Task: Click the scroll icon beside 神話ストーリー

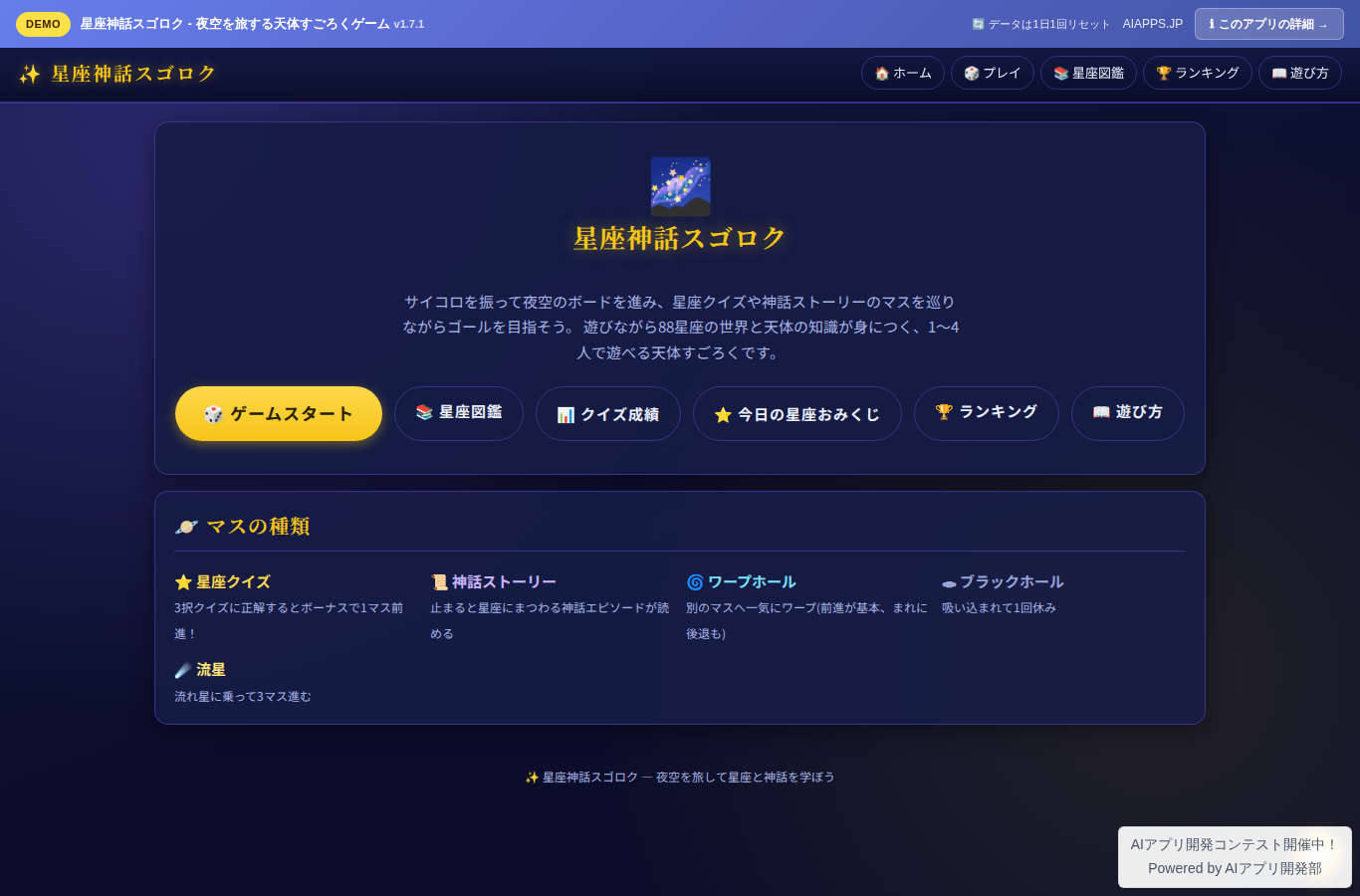Action: 439,582
